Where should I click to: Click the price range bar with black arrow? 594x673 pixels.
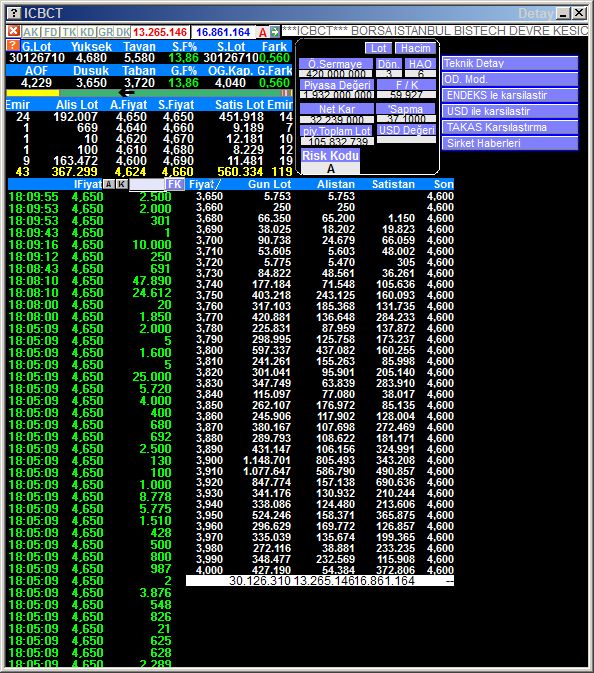149,93
